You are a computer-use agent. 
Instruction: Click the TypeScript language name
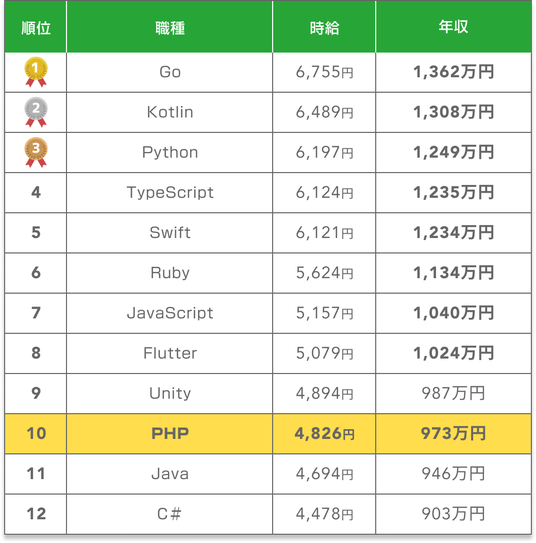click(x=170, y=192)
